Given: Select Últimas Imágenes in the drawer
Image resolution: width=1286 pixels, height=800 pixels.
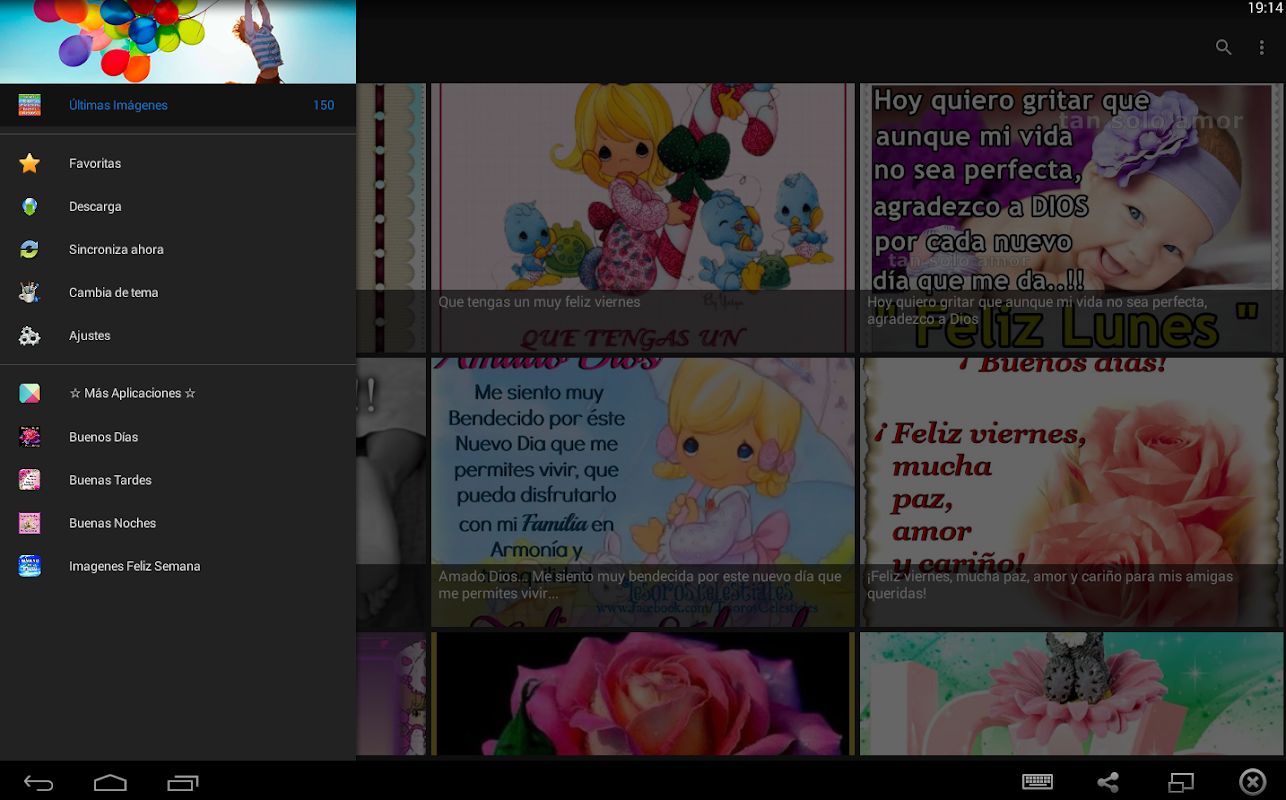Looking at the screenshot, I should point(178,105).
